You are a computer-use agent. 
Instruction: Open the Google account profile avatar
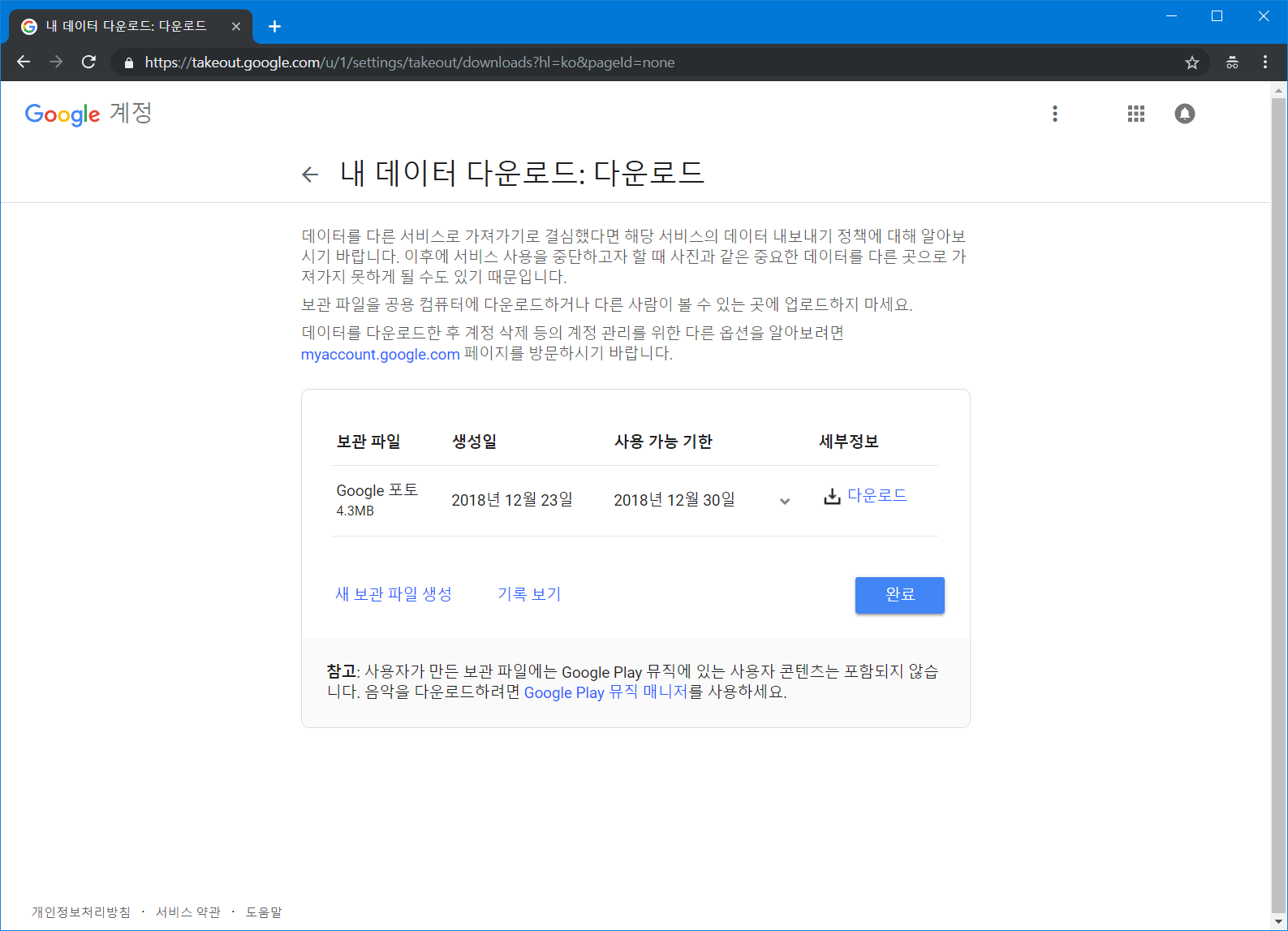click(1184, 114)
